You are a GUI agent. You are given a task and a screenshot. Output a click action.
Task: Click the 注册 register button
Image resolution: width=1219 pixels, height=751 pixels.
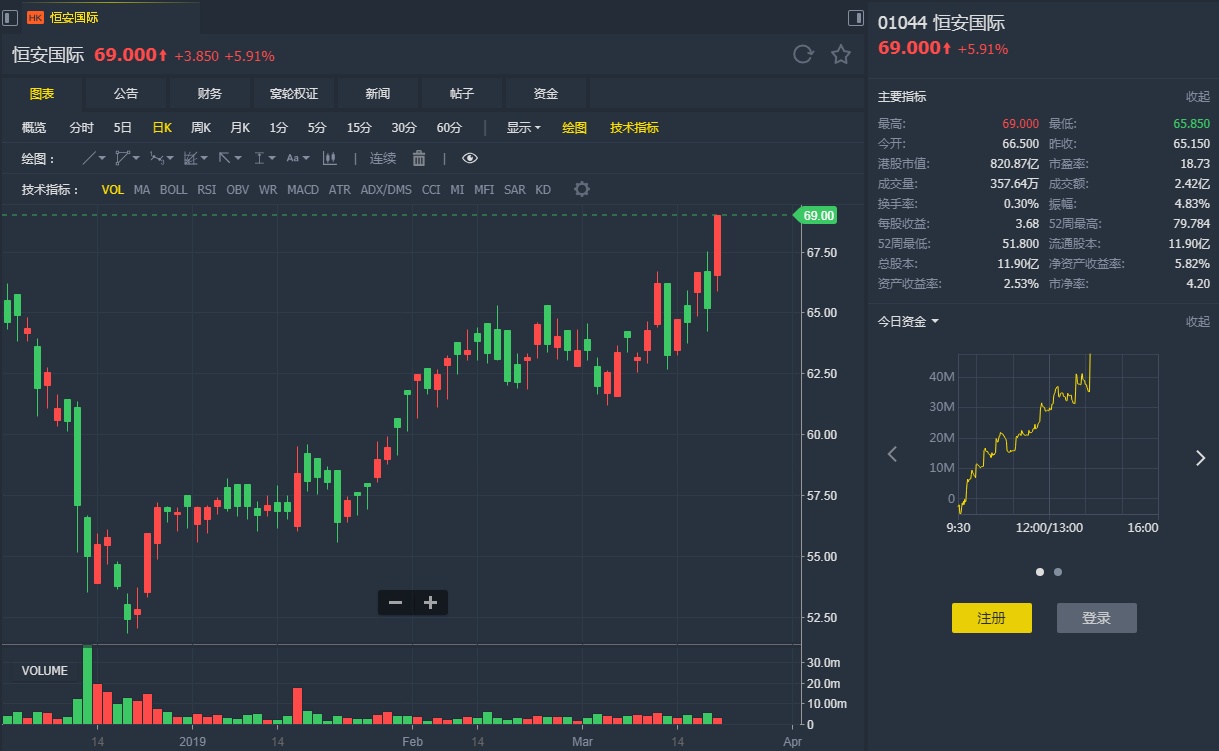pyautogui.click(x=991, y=618)
